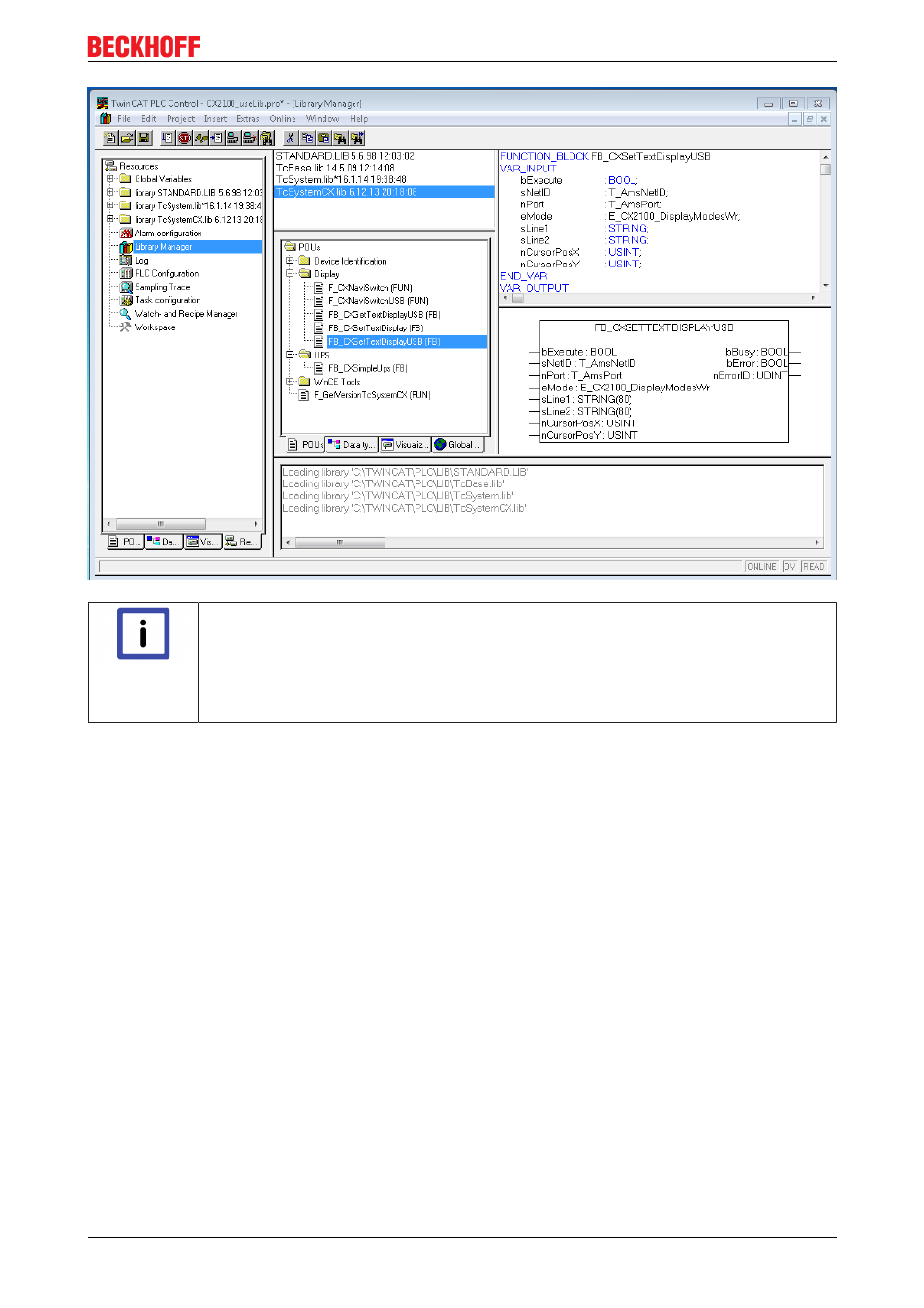Switch to the project POUs tab at bottom left
The height and width of the screenshot is (1308, 924).
click(124, 542)
